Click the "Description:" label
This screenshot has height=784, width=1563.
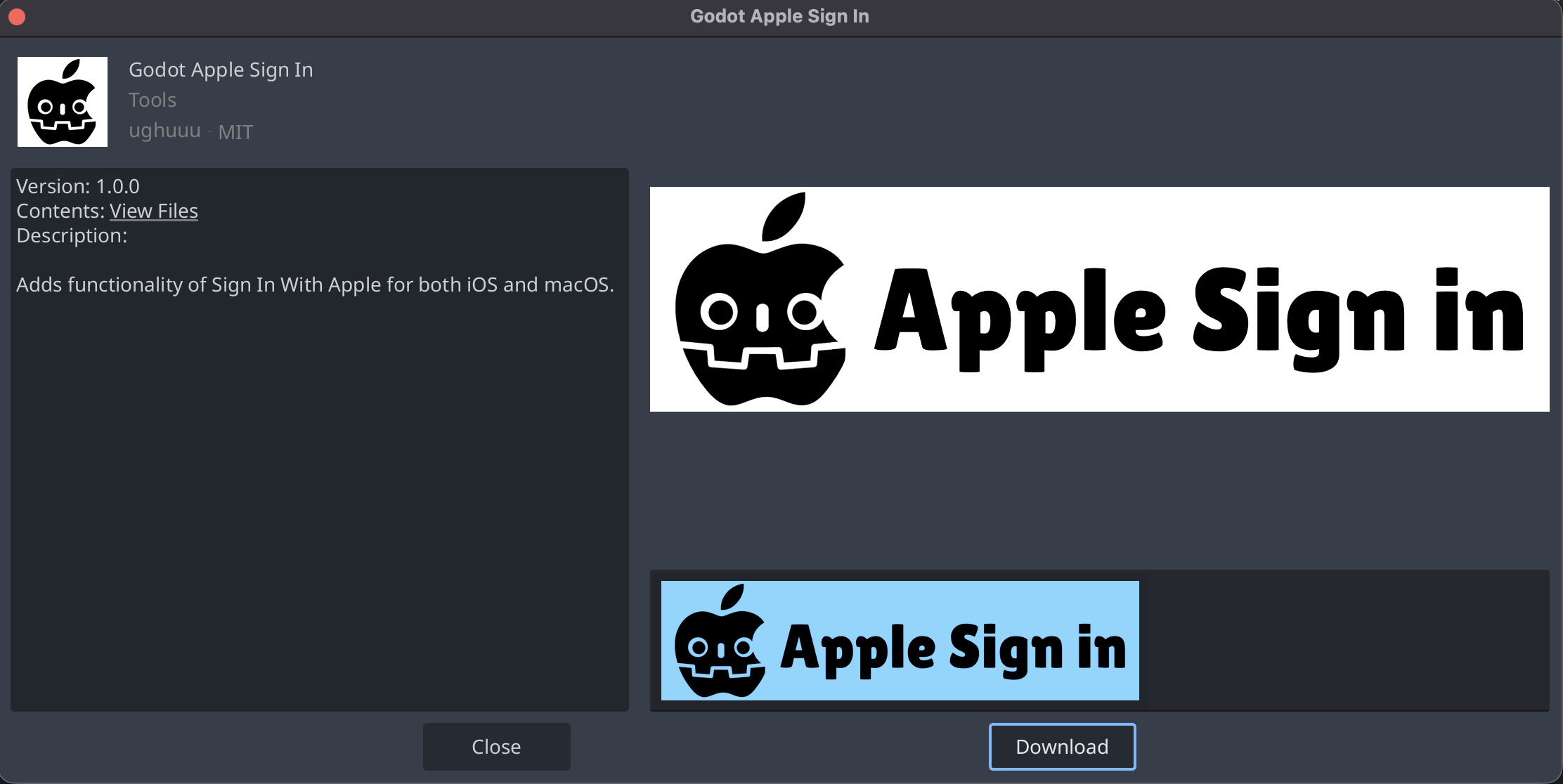point(72,235)
